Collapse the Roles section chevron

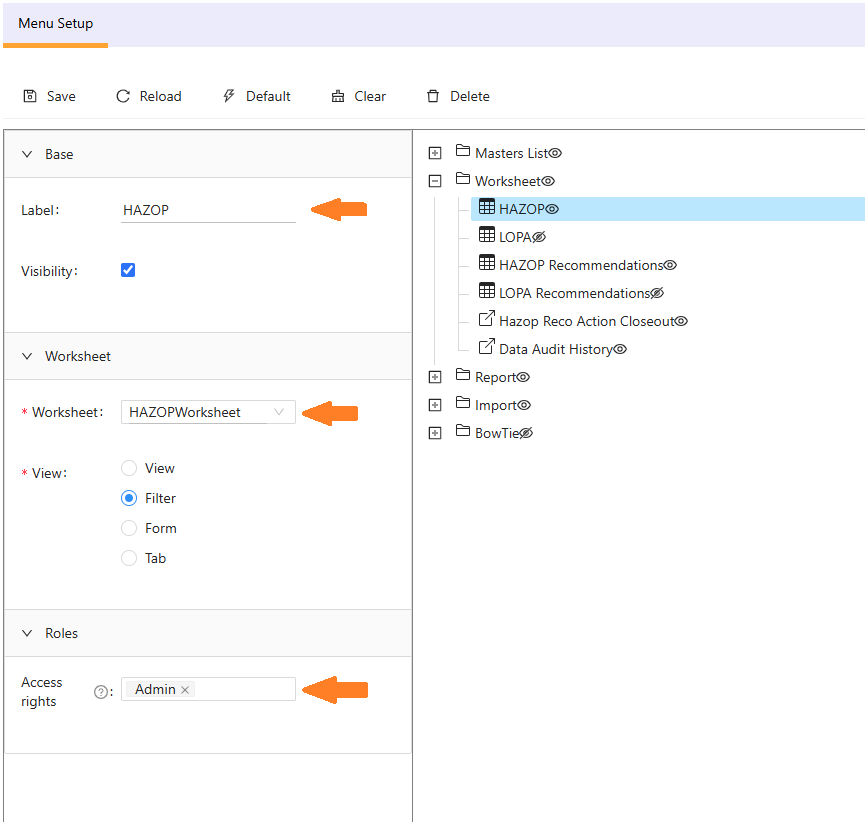tap(27, 633)
